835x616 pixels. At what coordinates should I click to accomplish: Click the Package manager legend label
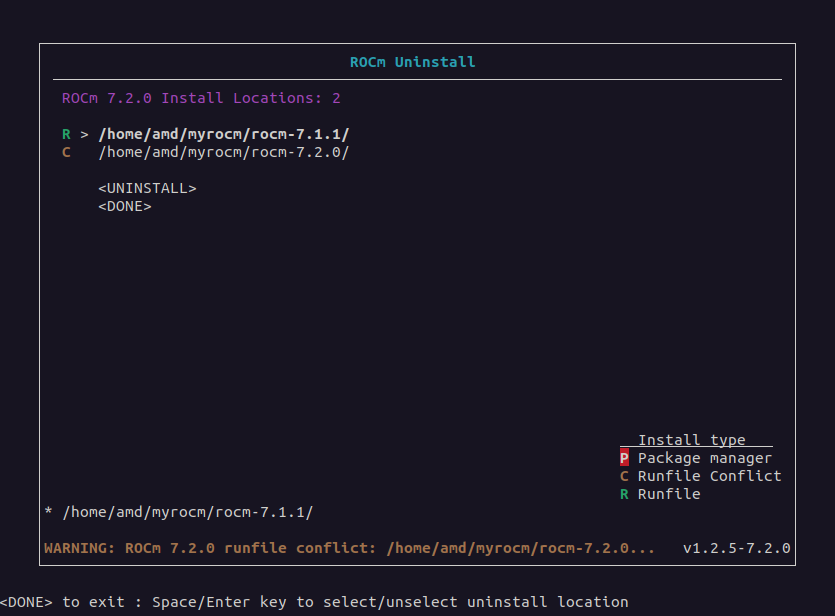tap(705, 458)
